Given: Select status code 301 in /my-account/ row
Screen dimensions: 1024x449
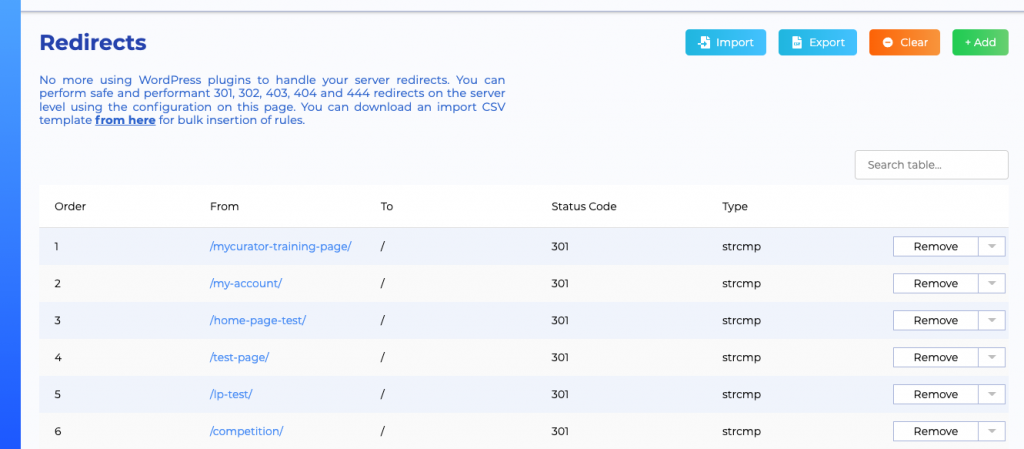Looking at the screenshot, I should (560, 283).
